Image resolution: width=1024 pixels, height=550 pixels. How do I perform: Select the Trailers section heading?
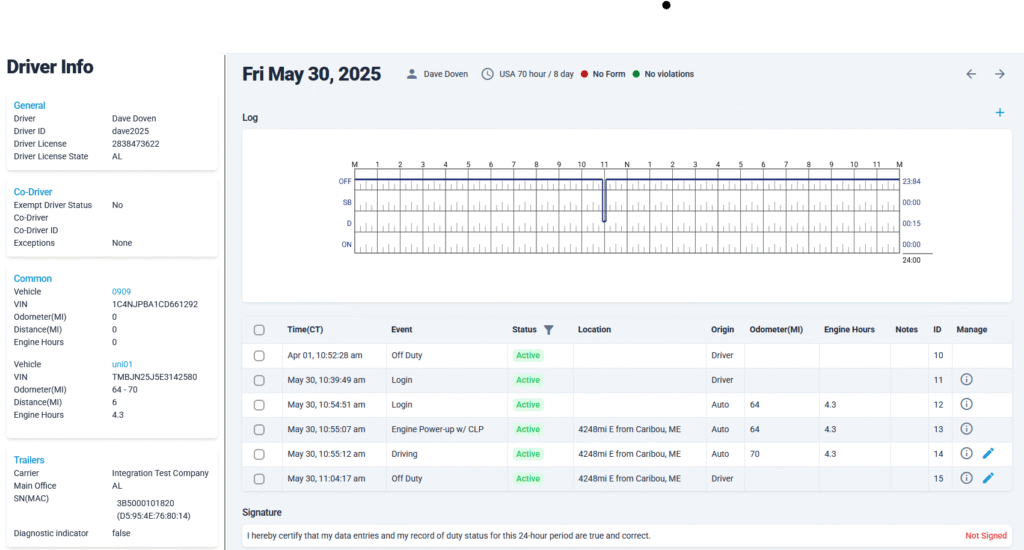(29, 460)
